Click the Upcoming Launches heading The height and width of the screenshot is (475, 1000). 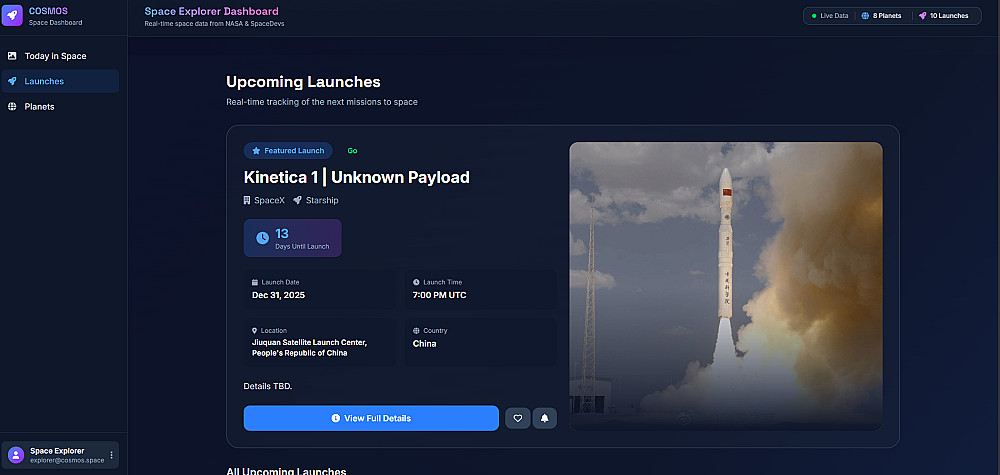pos(304,82)
